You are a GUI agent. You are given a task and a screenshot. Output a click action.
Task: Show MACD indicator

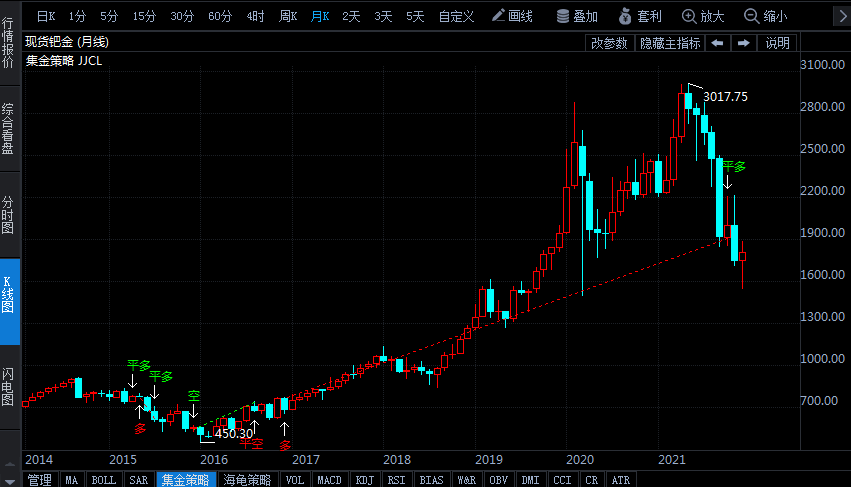click(329, 480)
